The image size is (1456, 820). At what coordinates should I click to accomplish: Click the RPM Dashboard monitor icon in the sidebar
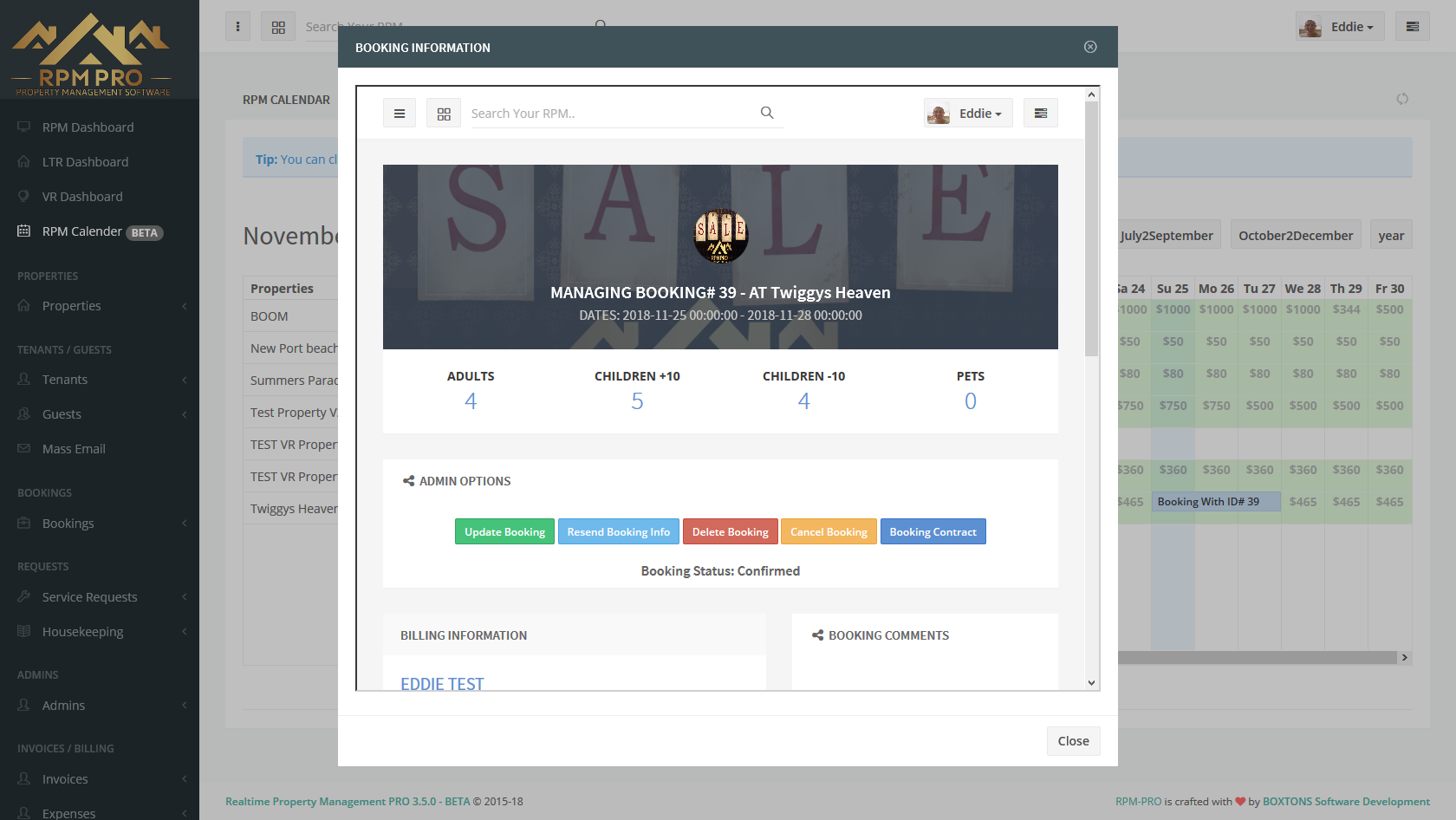pos(24,127)
